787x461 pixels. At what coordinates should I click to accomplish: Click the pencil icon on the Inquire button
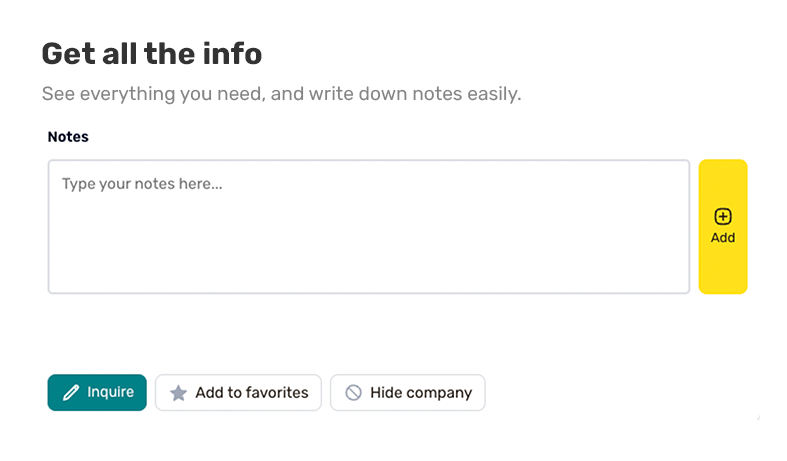click(x=71, y=393)
